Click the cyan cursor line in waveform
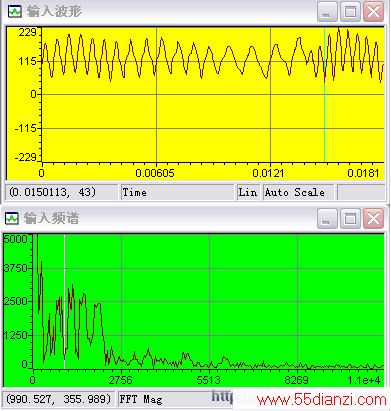 point(325,95)
